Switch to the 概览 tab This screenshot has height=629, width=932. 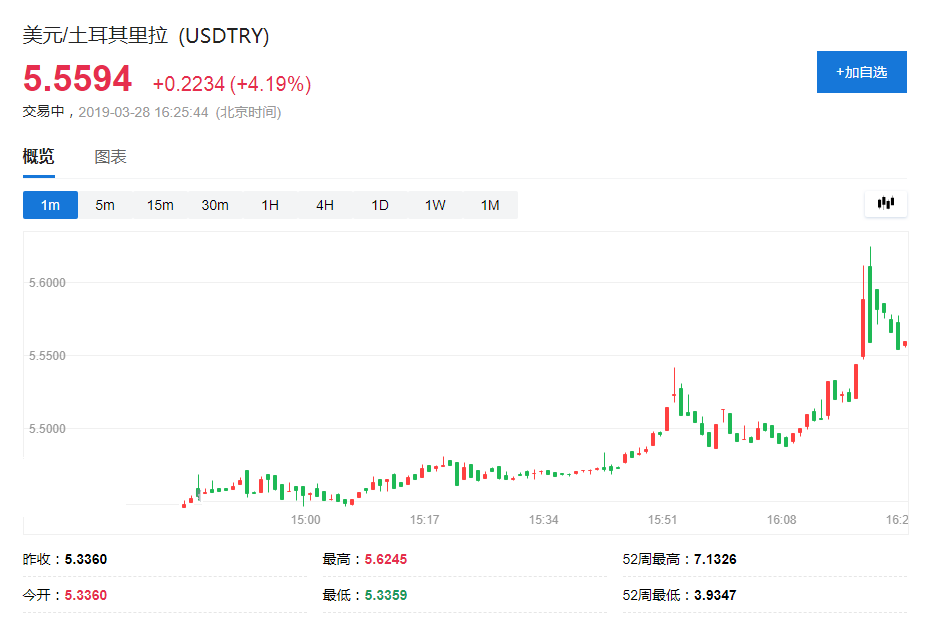pyautogui.click(x=39, y=157)
